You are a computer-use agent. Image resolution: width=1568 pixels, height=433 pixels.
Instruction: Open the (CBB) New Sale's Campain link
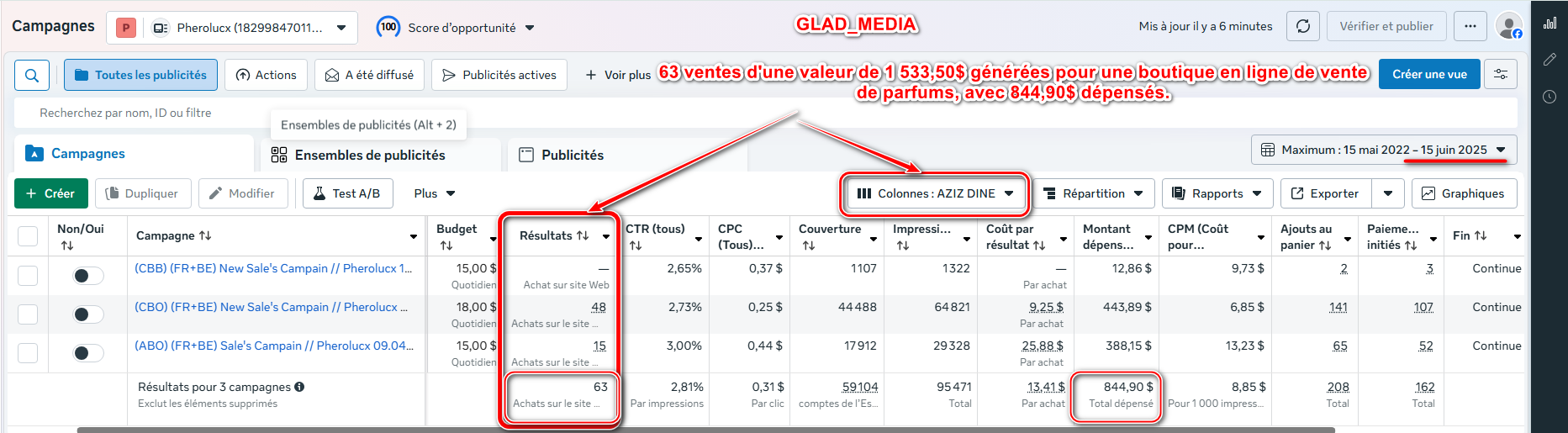pos(273,268)
